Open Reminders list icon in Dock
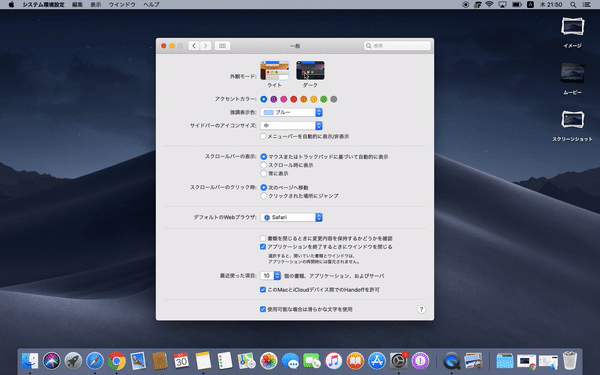600x375 pixels. coord(225,361)
